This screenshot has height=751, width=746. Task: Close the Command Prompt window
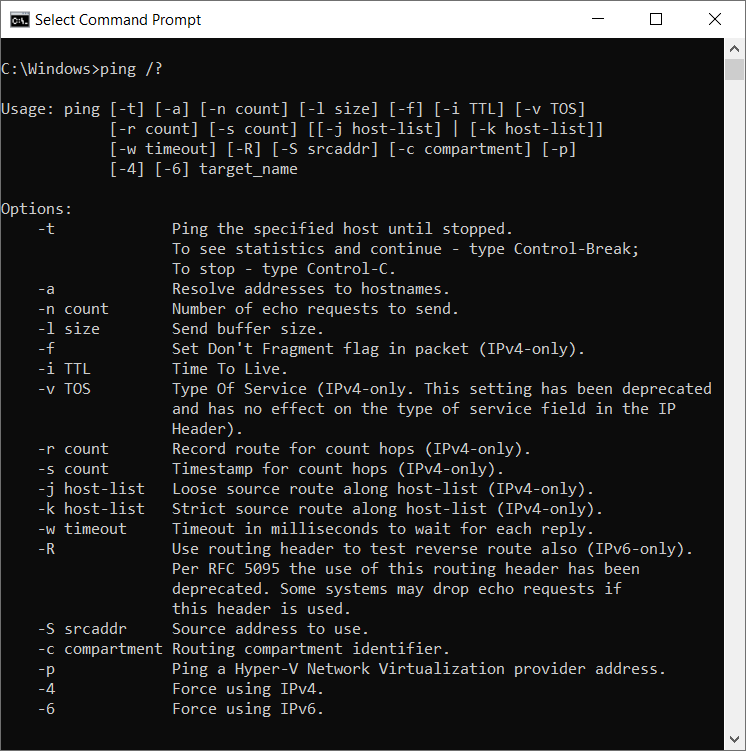pos(714,19)
